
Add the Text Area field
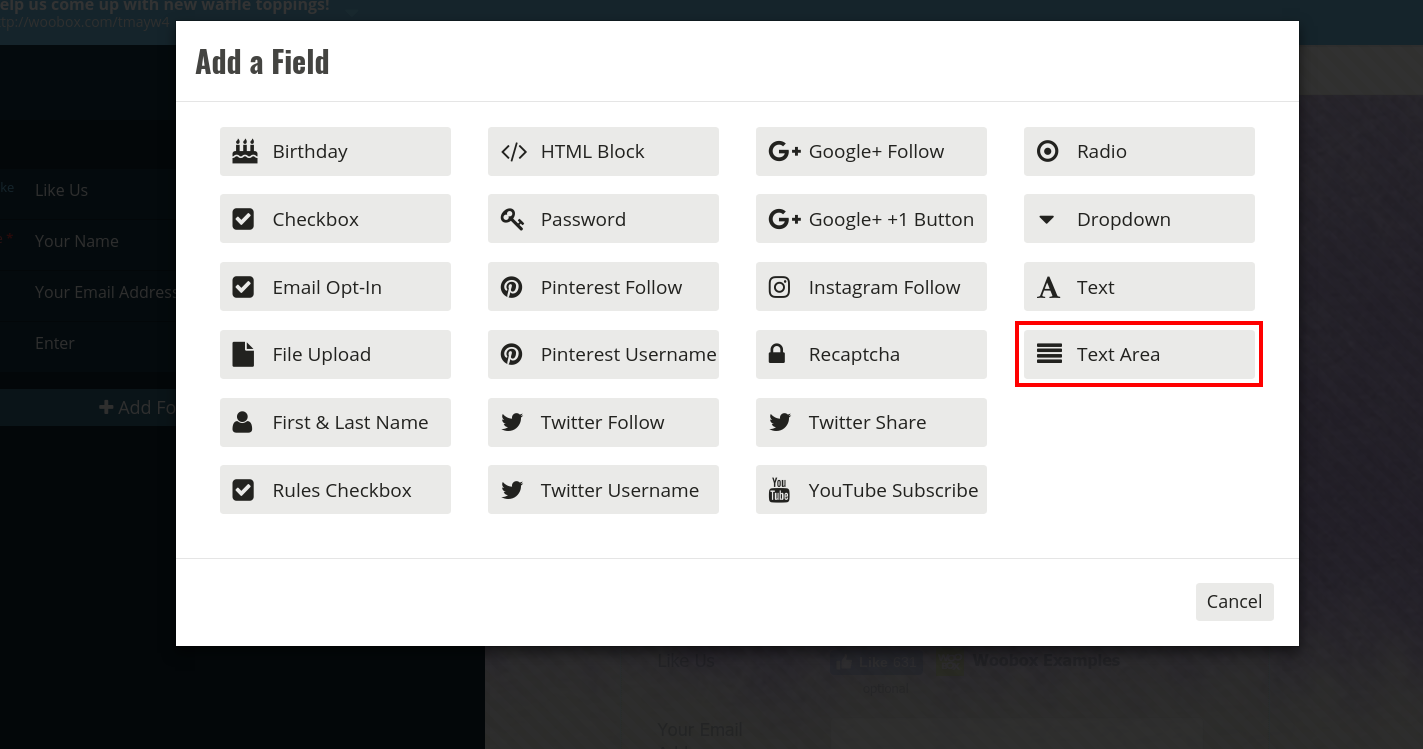pyautogui.click(x=1139, y=354)
